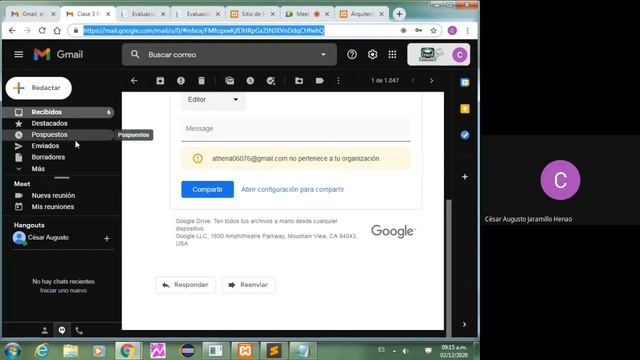Open the Sublime Text taskbar icon
The width and height of the screenshot is (640, 360).
coord(274,351)
